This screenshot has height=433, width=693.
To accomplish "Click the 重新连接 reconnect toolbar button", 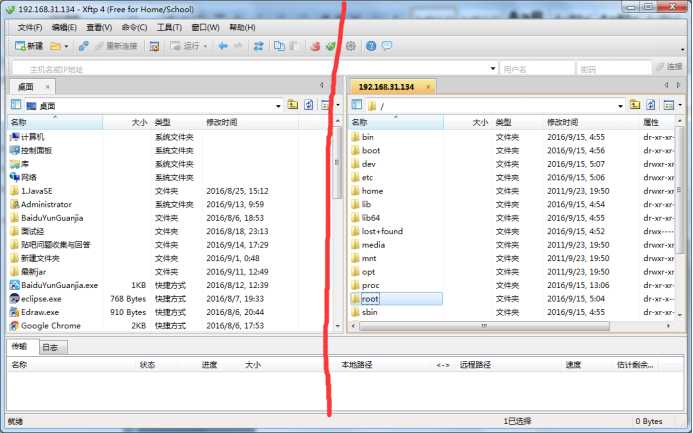I will click(116, 46).
